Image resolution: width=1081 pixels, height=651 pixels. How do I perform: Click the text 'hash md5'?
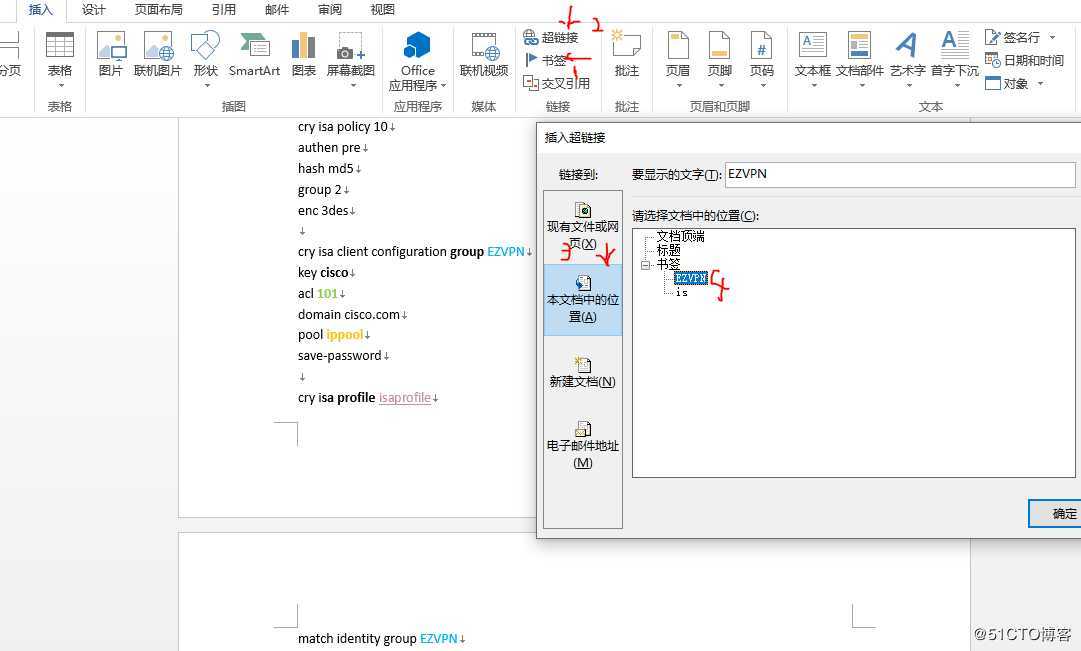[325, 168]
